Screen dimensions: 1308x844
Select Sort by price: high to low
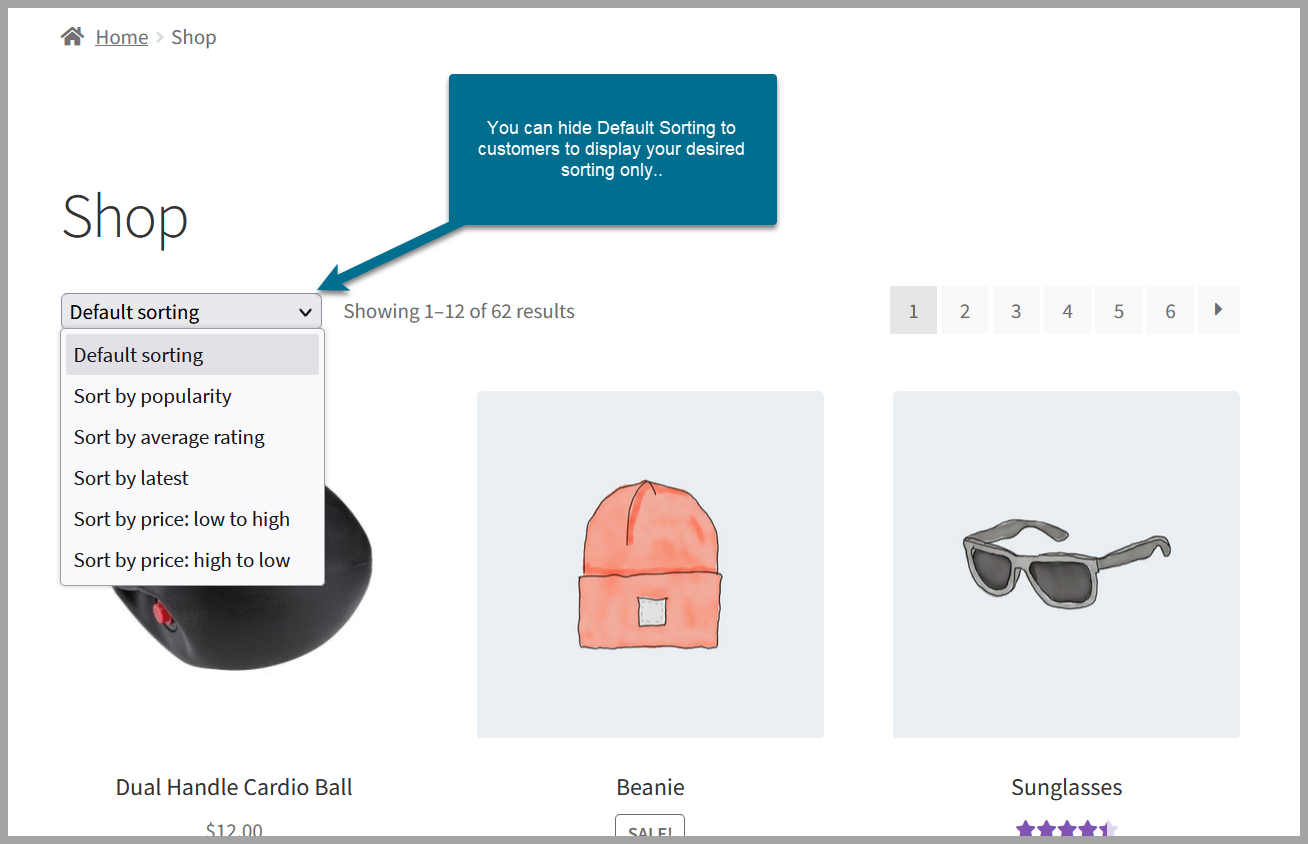181,559
